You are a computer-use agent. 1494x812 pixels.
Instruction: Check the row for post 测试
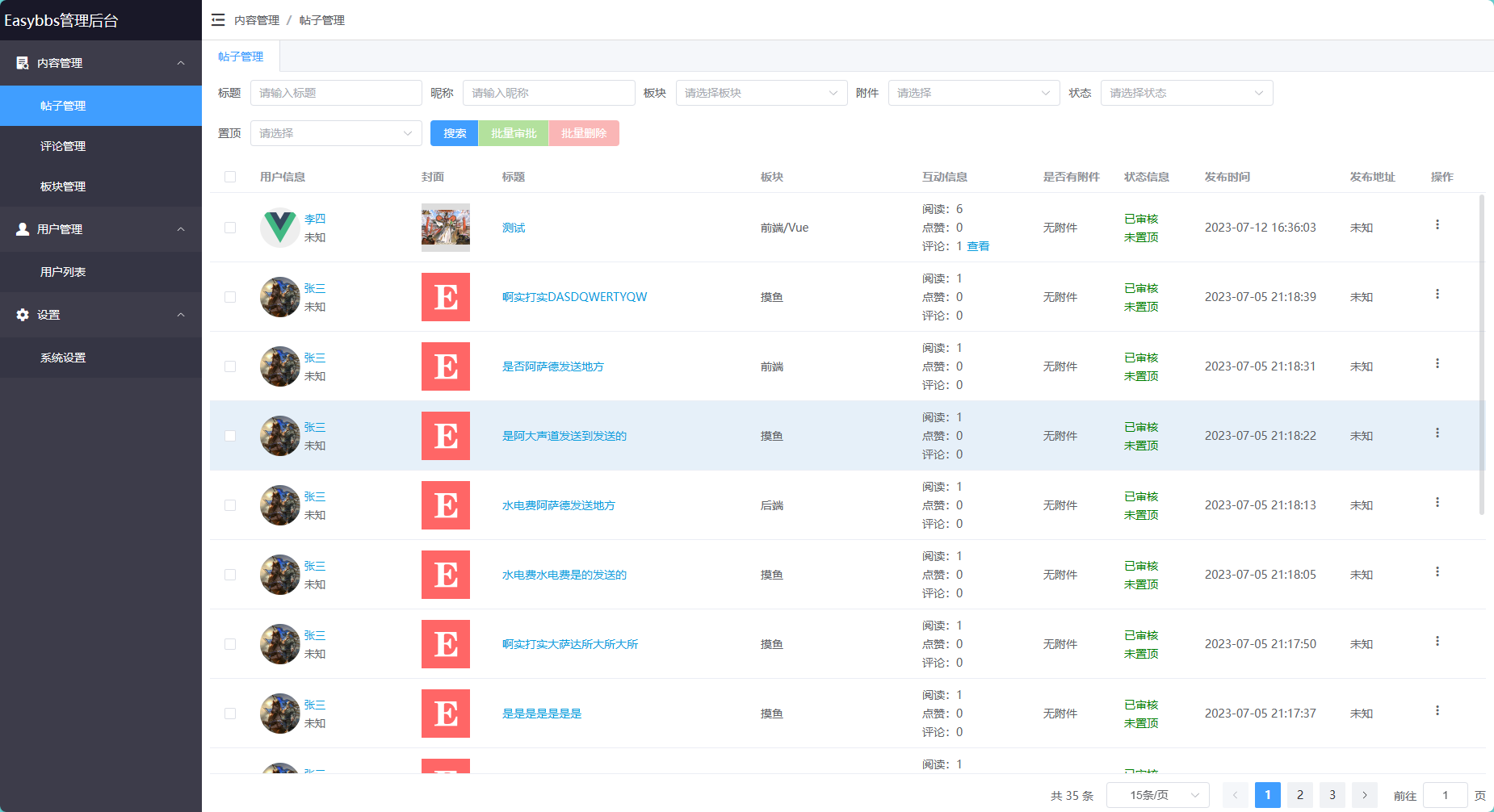(x=230, y=228)
